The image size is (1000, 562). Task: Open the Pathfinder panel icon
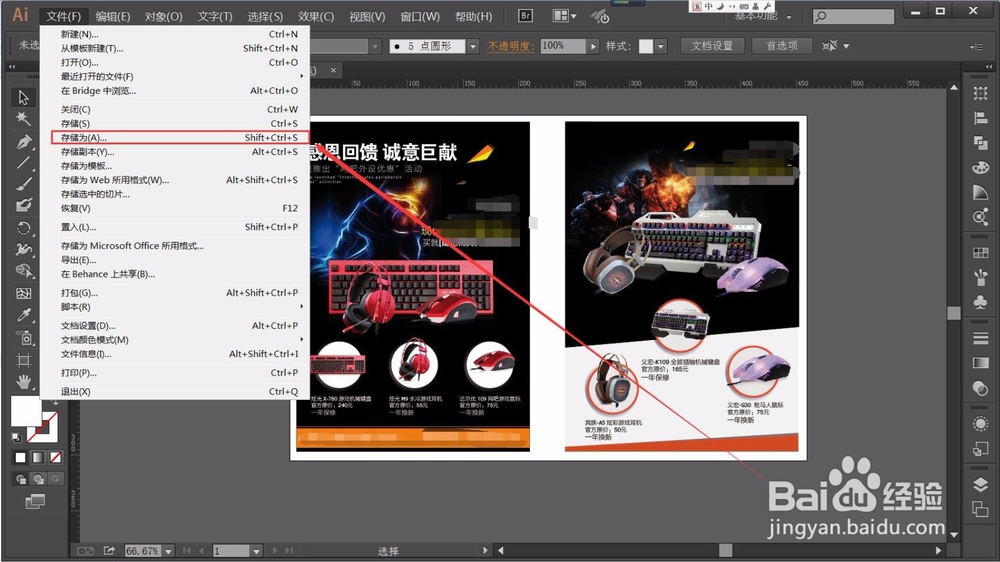click(x=980, y=143)
